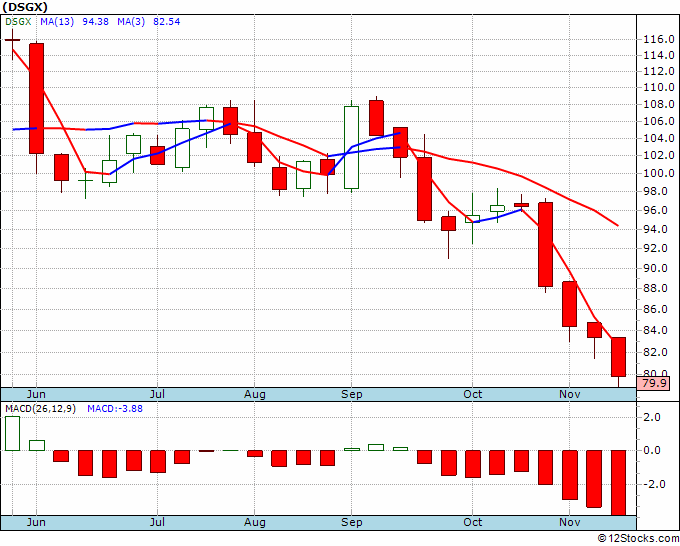This screenshot has width=680, height=546.
Task: Click the 2.0 MACD axis label
Action: (x=652, y=418)
